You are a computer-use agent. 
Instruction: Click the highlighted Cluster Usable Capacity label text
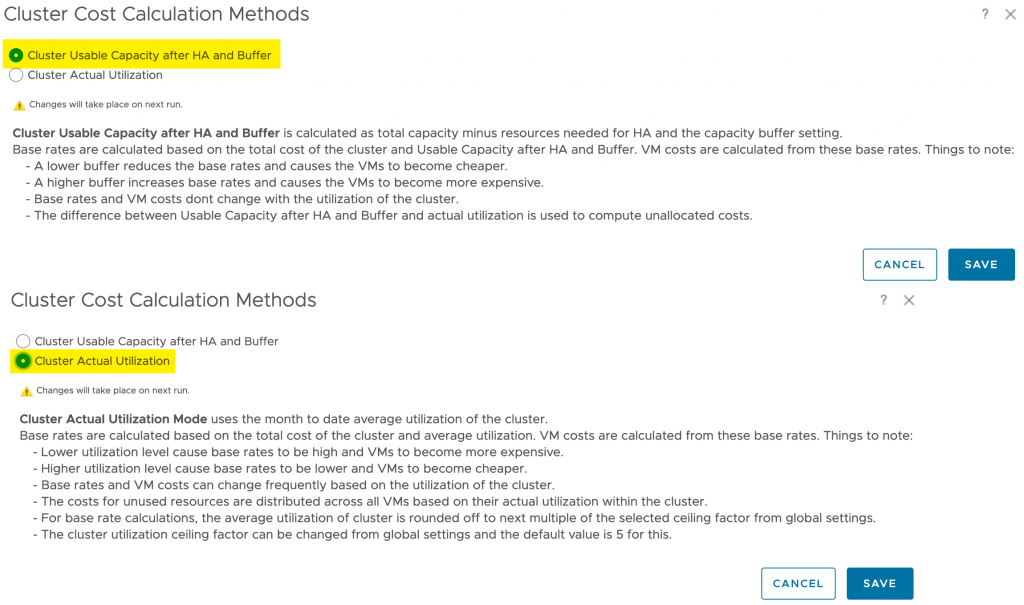click(x=148, y=55)
